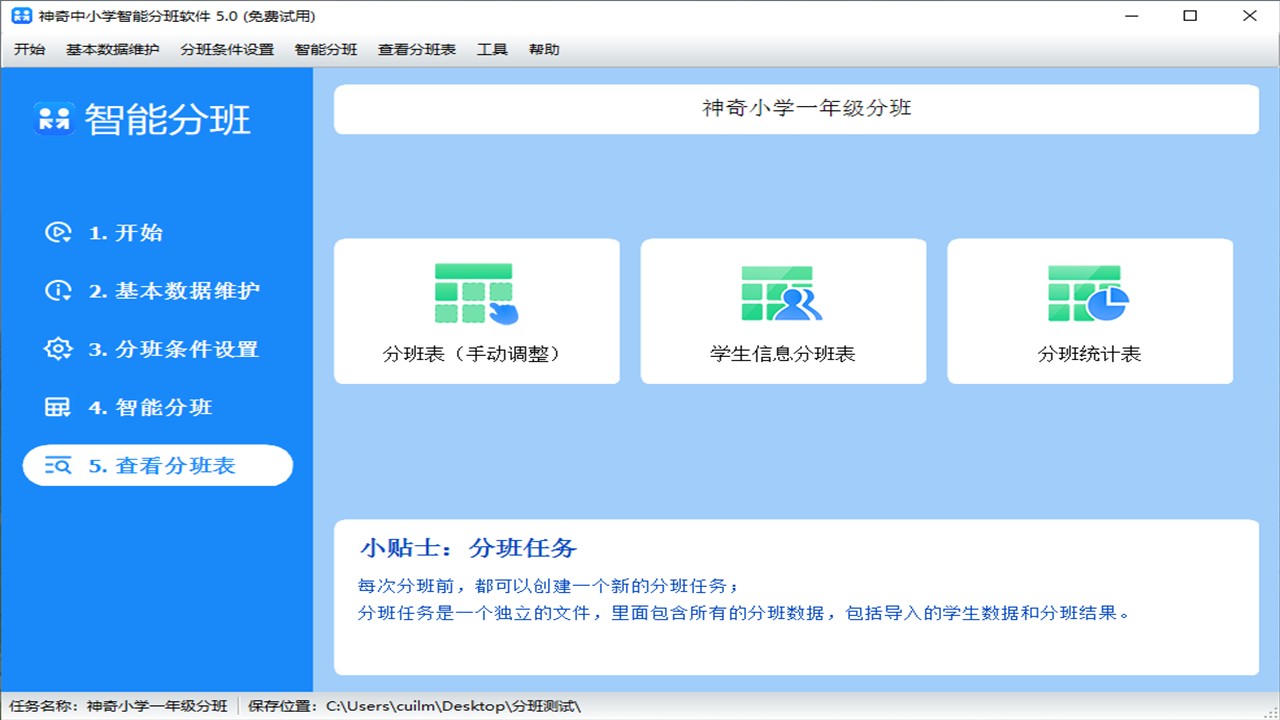
Task: Open the 学生信息分班表 card
Action: (783, 310)
